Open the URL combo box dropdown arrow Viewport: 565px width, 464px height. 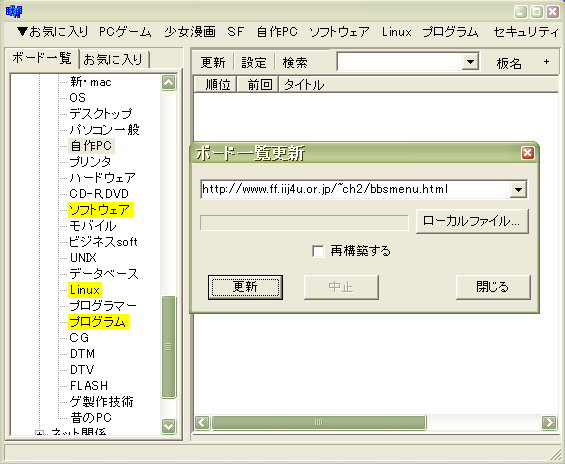(x=518, y=189)
